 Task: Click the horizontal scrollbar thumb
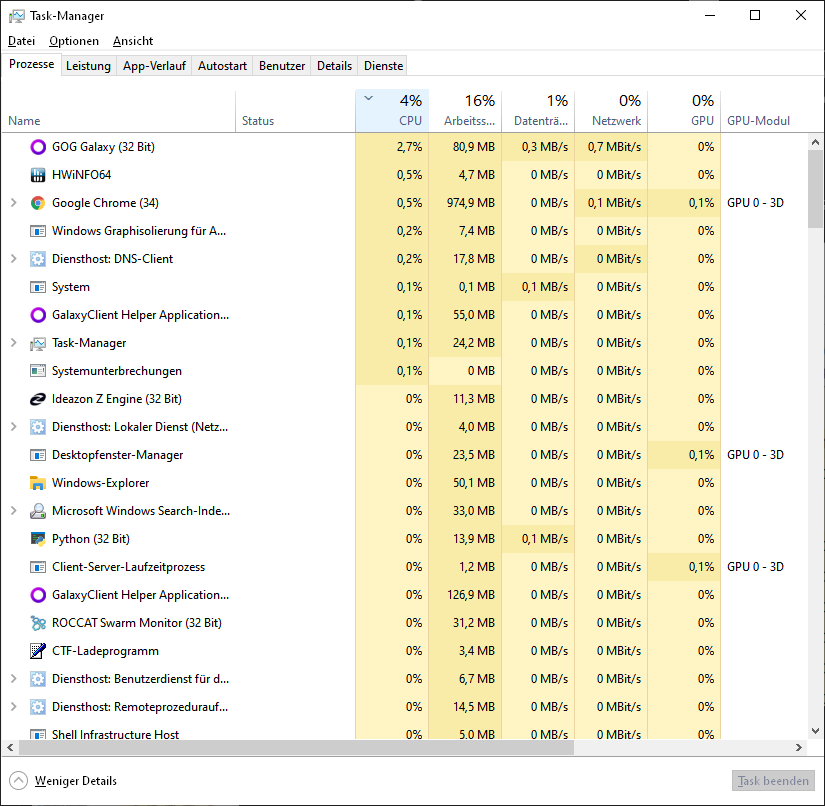(296, 747)
